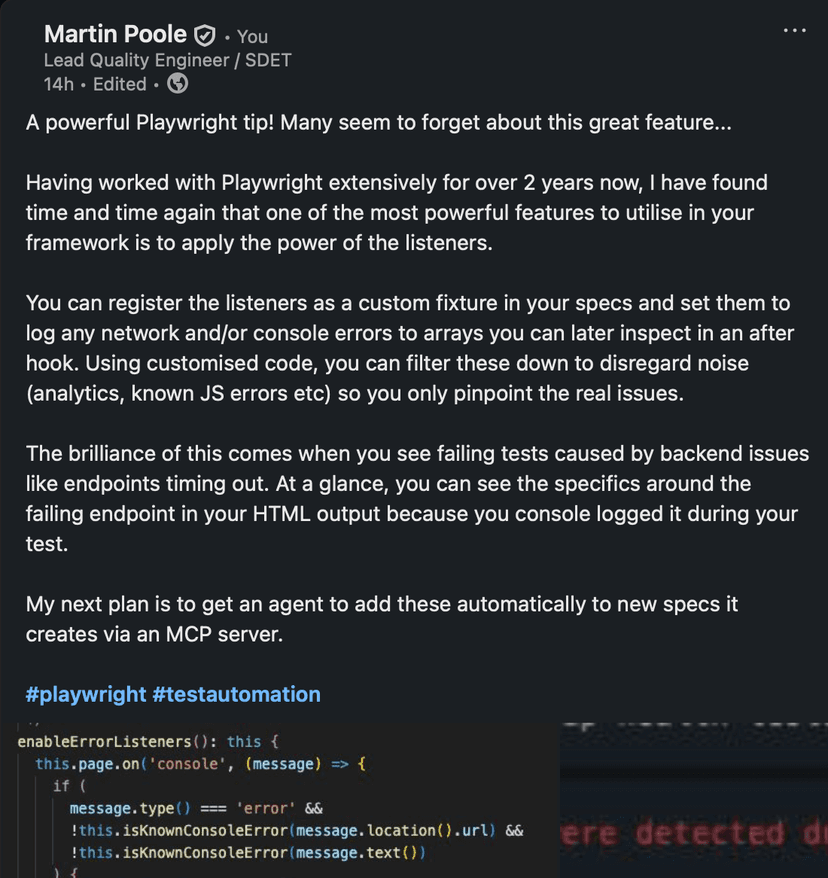Viewport: 828px width, 878px height.
Task: Click the paragraph starting 'Having worked with Playwright'
Action: [396, 212]
